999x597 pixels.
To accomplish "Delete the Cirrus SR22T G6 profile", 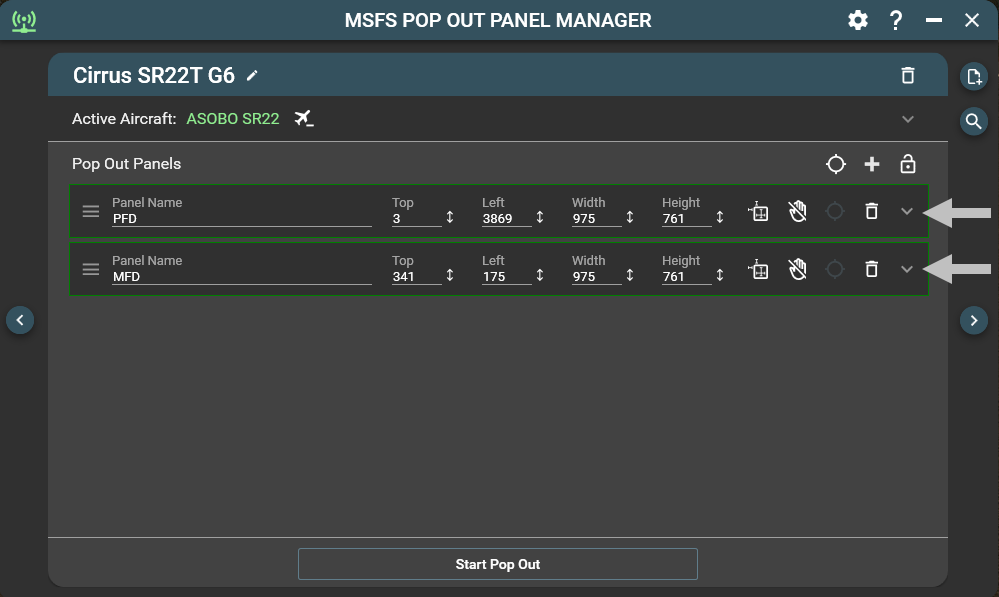I will click(x=907, y=75).
